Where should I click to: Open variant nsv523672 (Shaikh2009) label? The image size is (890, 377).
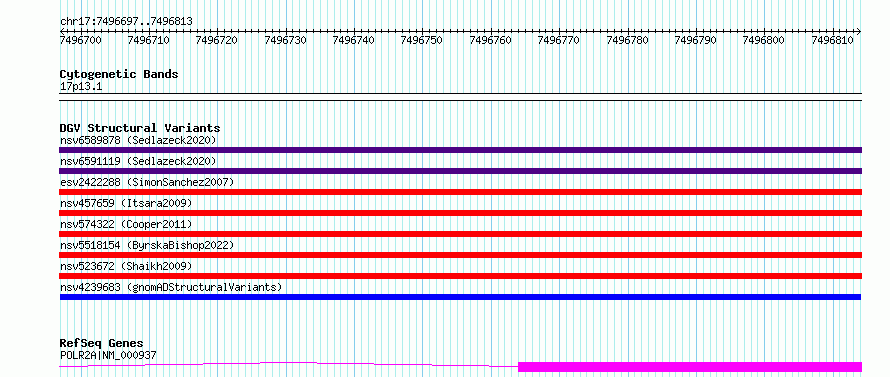(126, 266)
